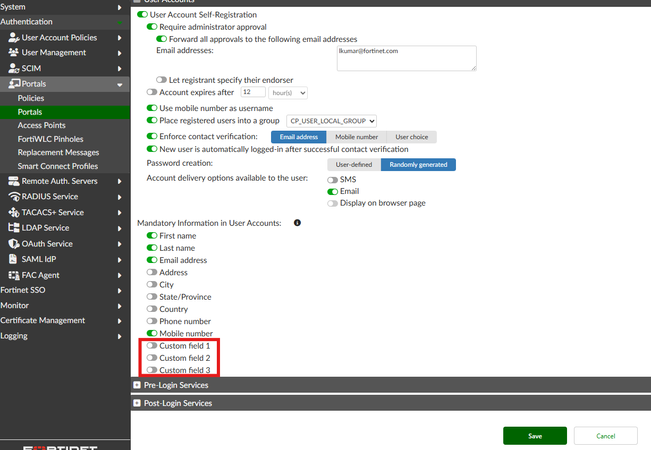651x450 pixels.
Task: Expand the Monitor menu
Action: click(x=120, y=306)
